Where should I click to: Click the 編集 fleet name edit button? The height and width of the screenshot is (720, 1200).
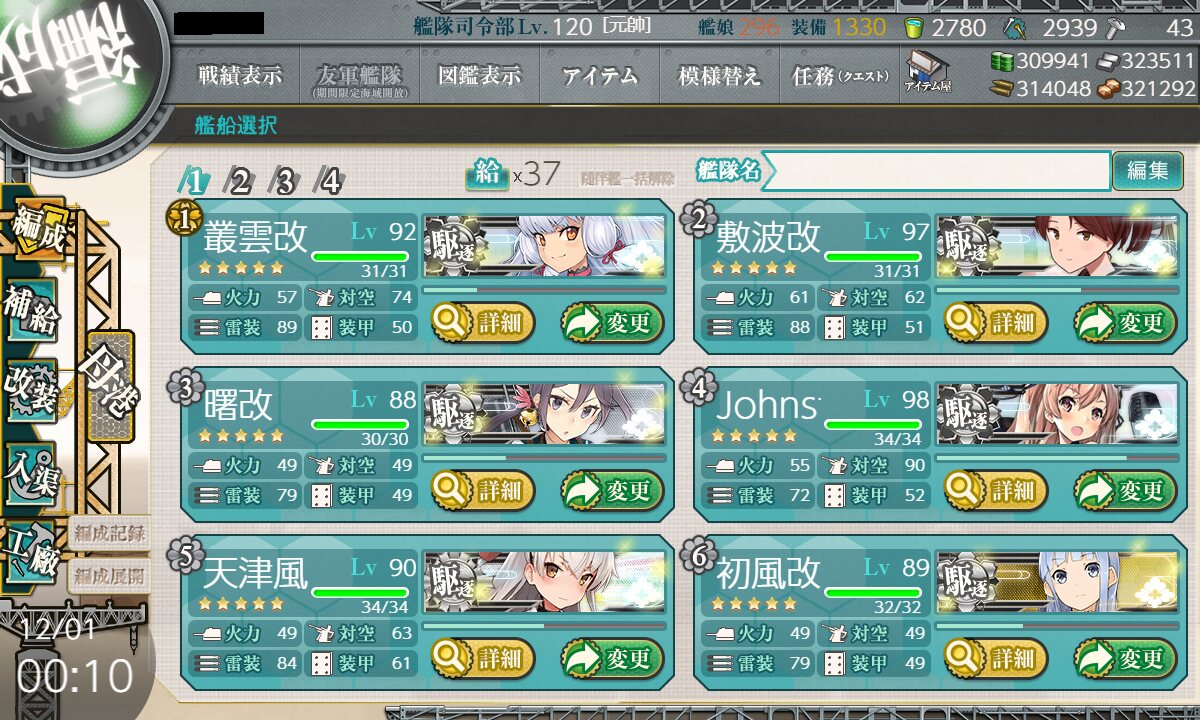1147,171
